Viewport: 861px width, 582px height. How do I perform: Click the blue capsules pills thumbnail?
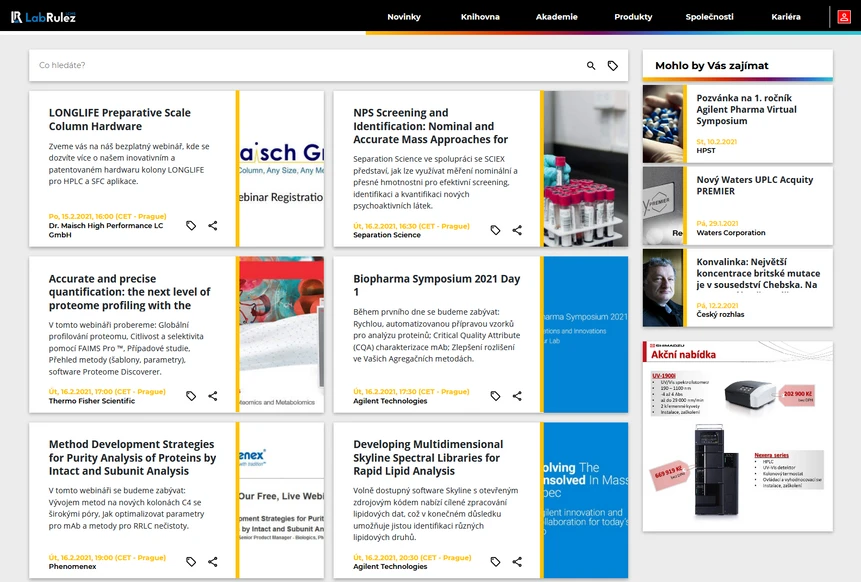(663, 124)
